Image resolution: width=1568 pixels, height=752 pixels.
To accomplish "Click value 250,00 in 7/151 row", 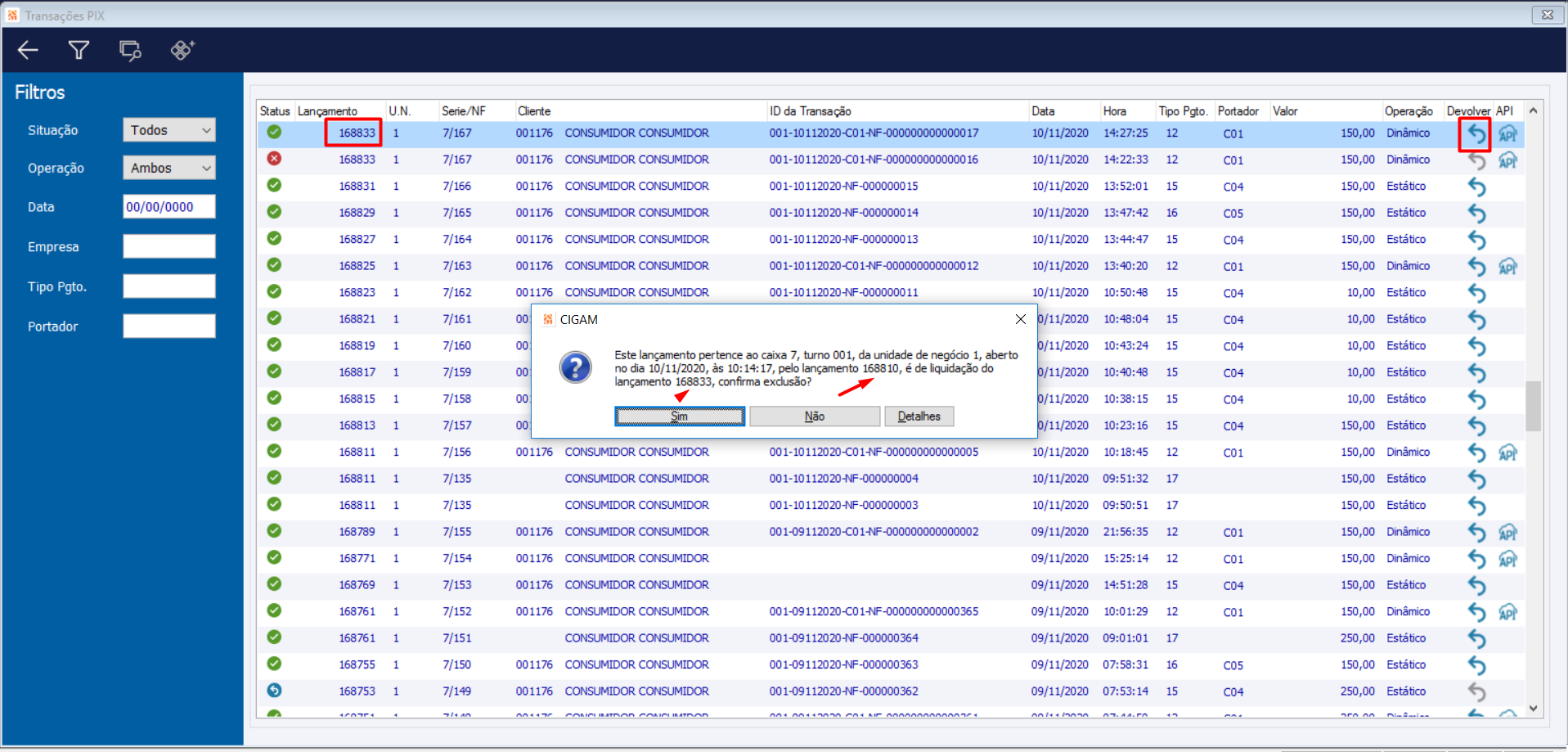I will [1358, 638].
